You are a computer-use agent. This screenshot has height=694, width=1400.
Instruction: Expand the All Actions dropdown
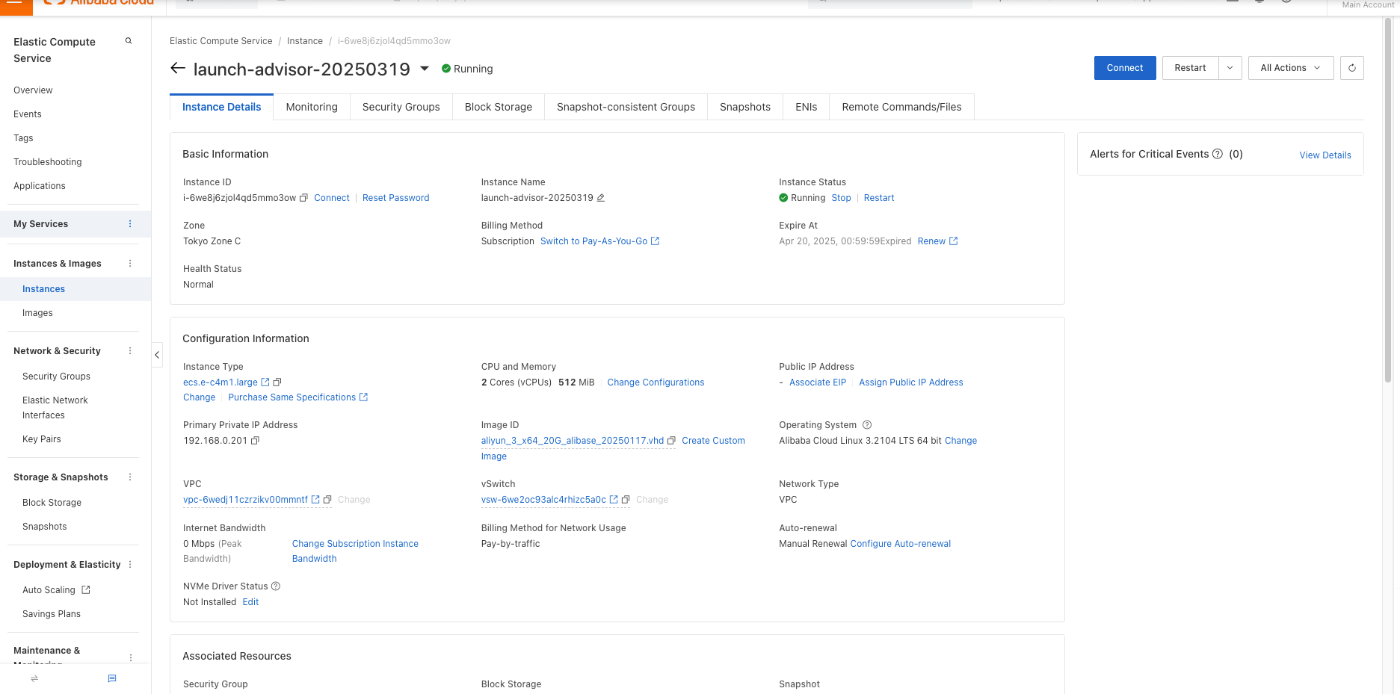1291,68
